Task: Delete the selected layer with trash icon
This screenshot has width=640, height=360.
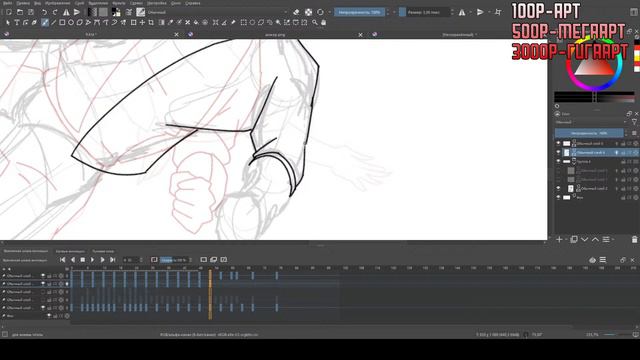Action: (634, 240)
